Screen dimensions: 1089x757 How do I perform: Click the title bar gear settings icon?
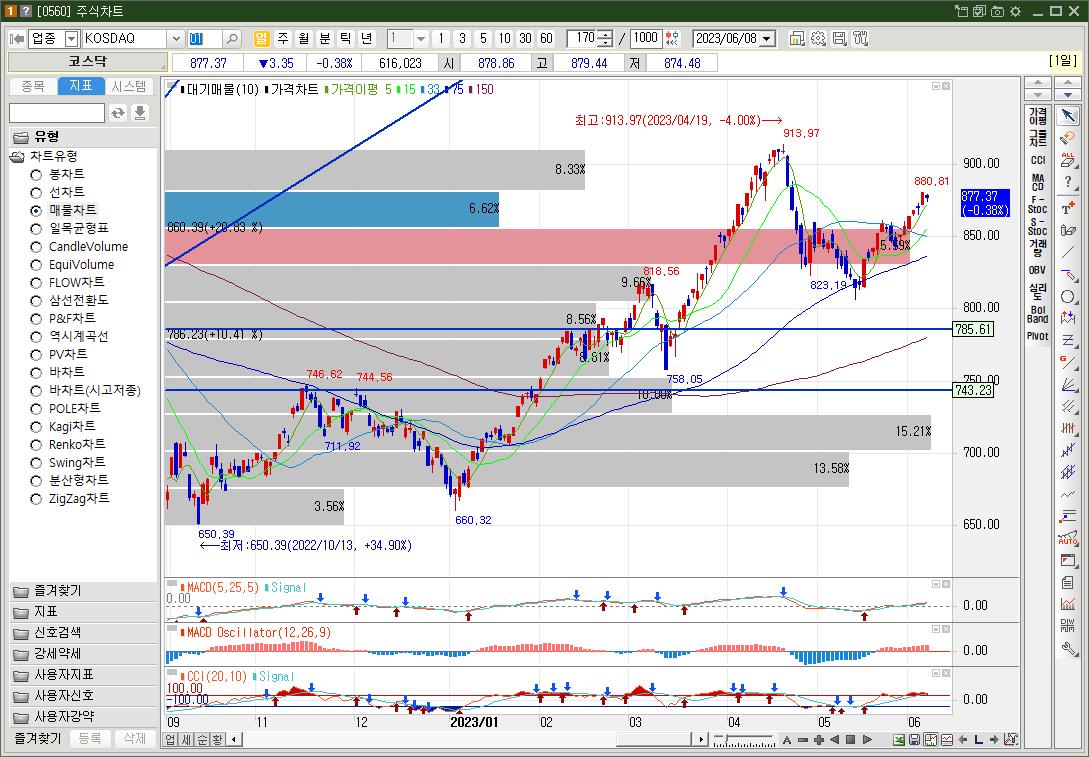click(1015, 11)
